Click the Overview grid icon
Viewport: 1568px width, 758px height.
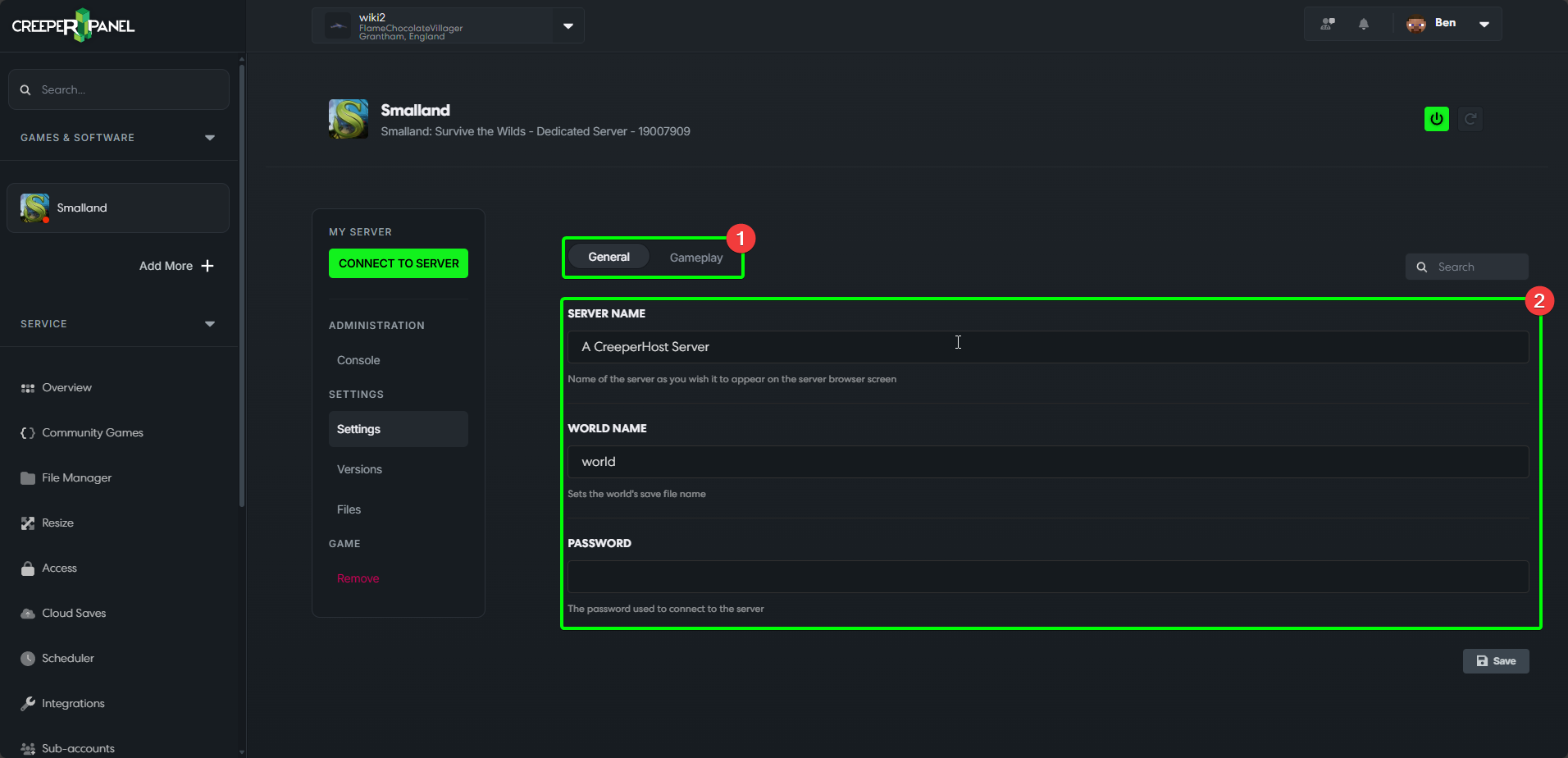(x=28, y=388)
